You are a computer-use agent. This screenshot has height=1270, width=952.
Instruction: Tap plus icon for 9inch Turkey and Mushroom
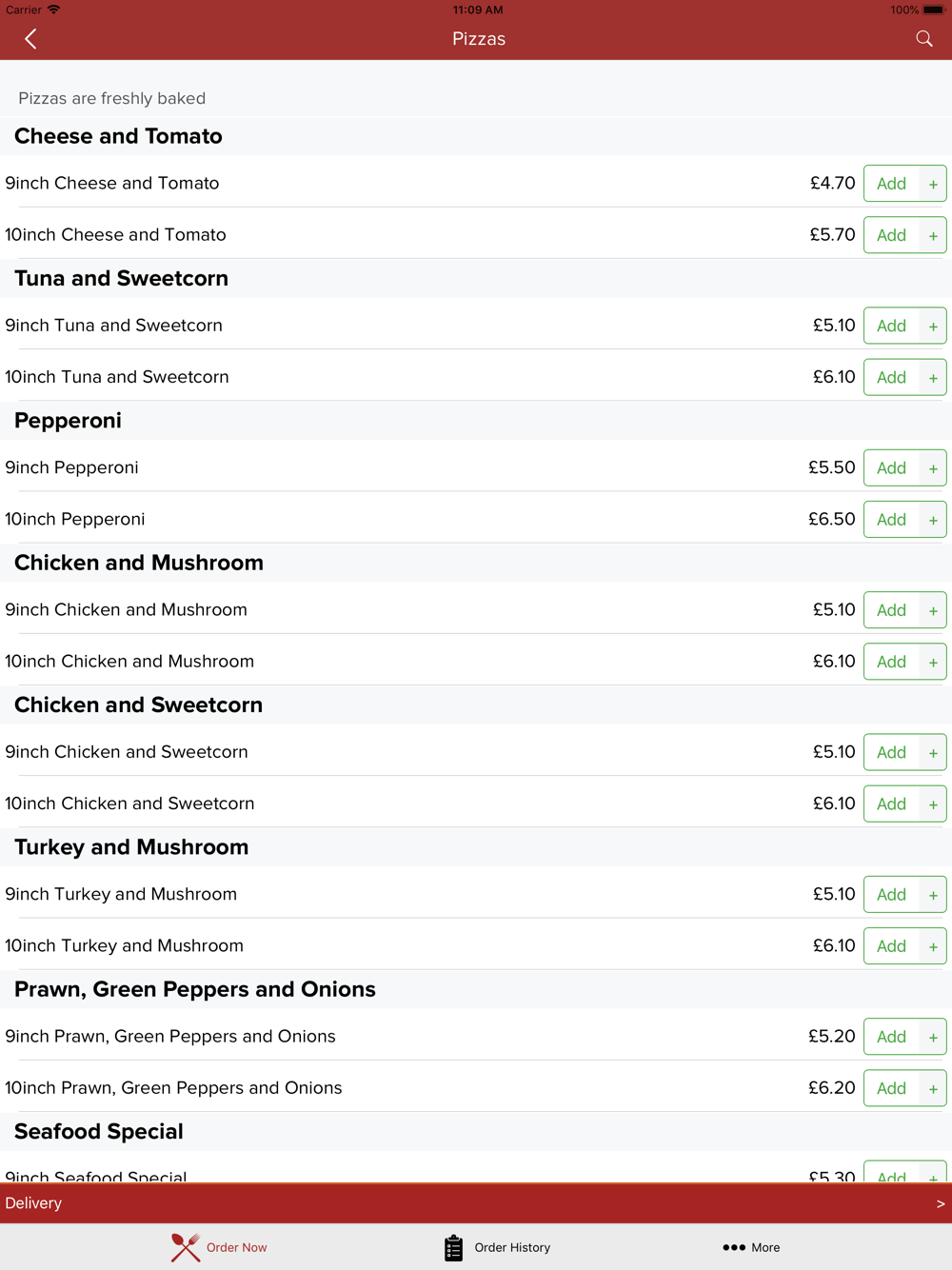[x=933, y=895]
